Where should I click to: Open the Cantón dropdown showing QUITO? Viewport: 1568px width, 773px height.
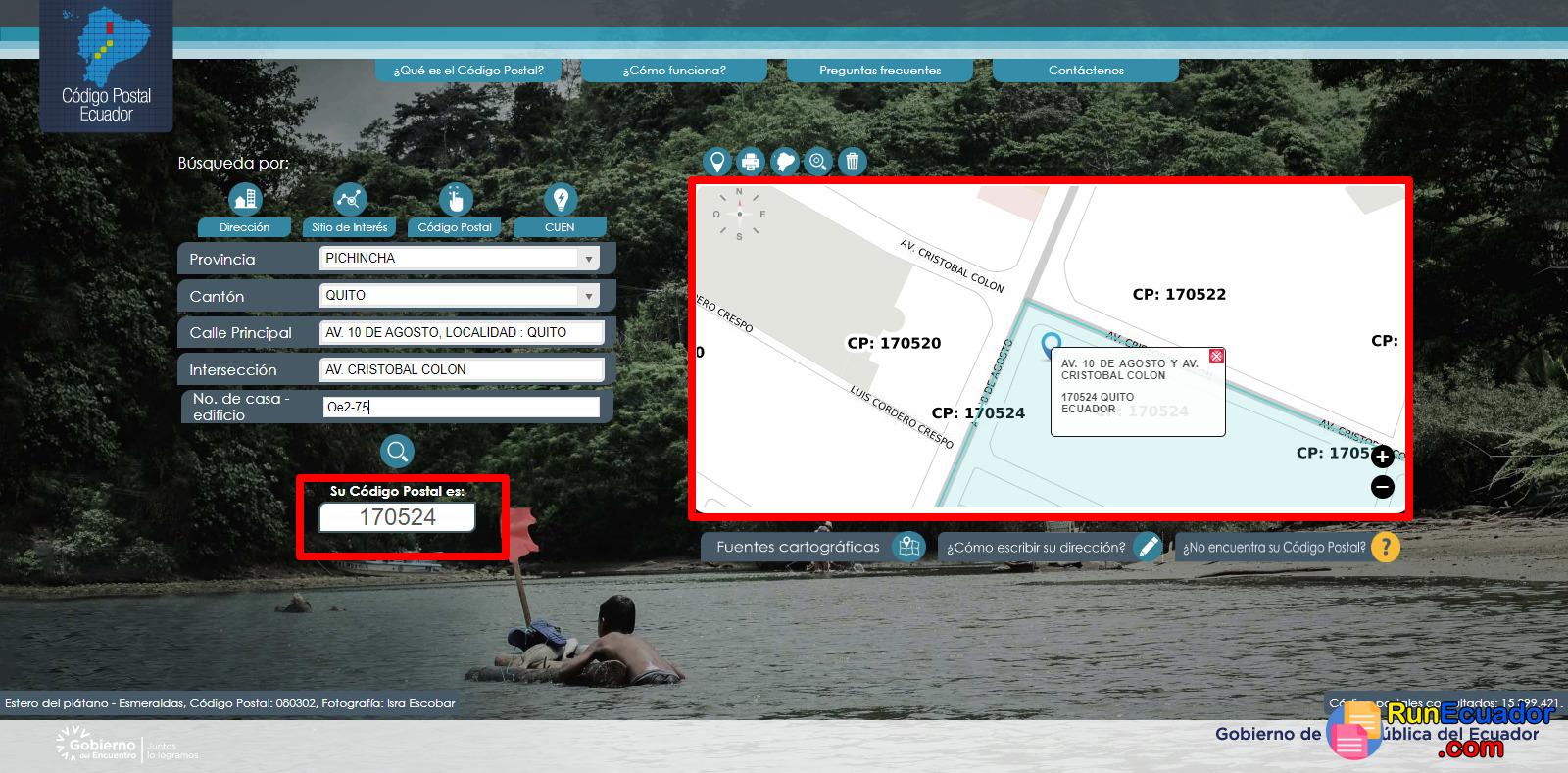pos(588,296)
